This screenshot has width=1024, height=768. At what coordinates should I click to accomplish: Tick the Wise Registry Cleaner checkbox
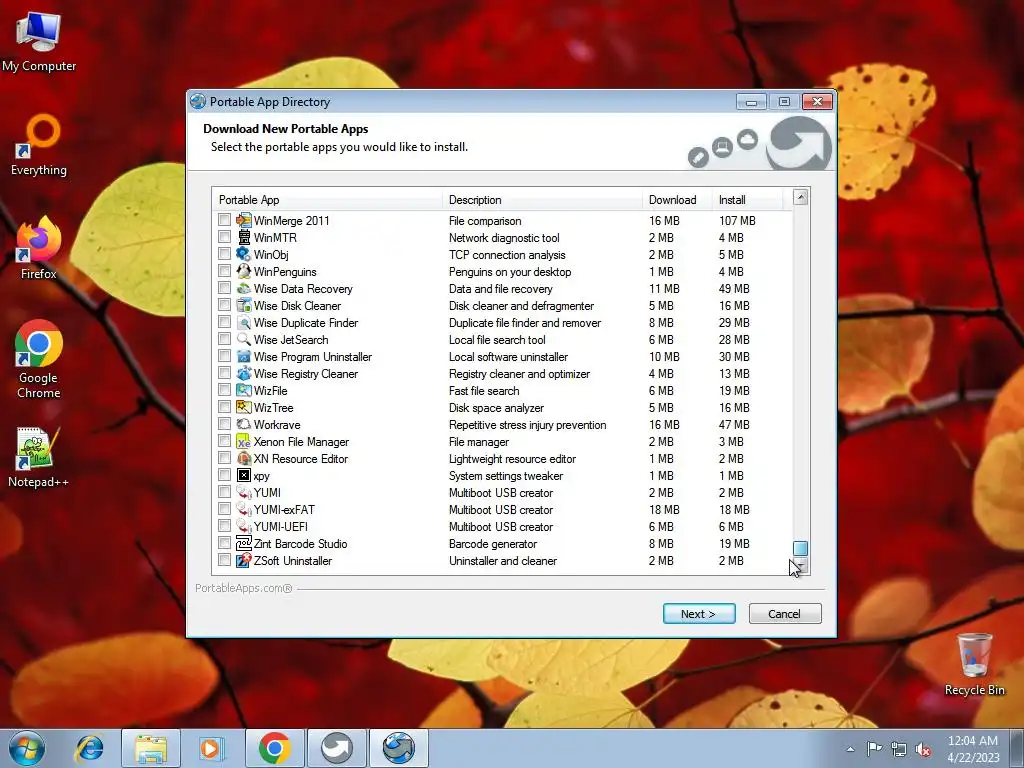tap(225, 373)
